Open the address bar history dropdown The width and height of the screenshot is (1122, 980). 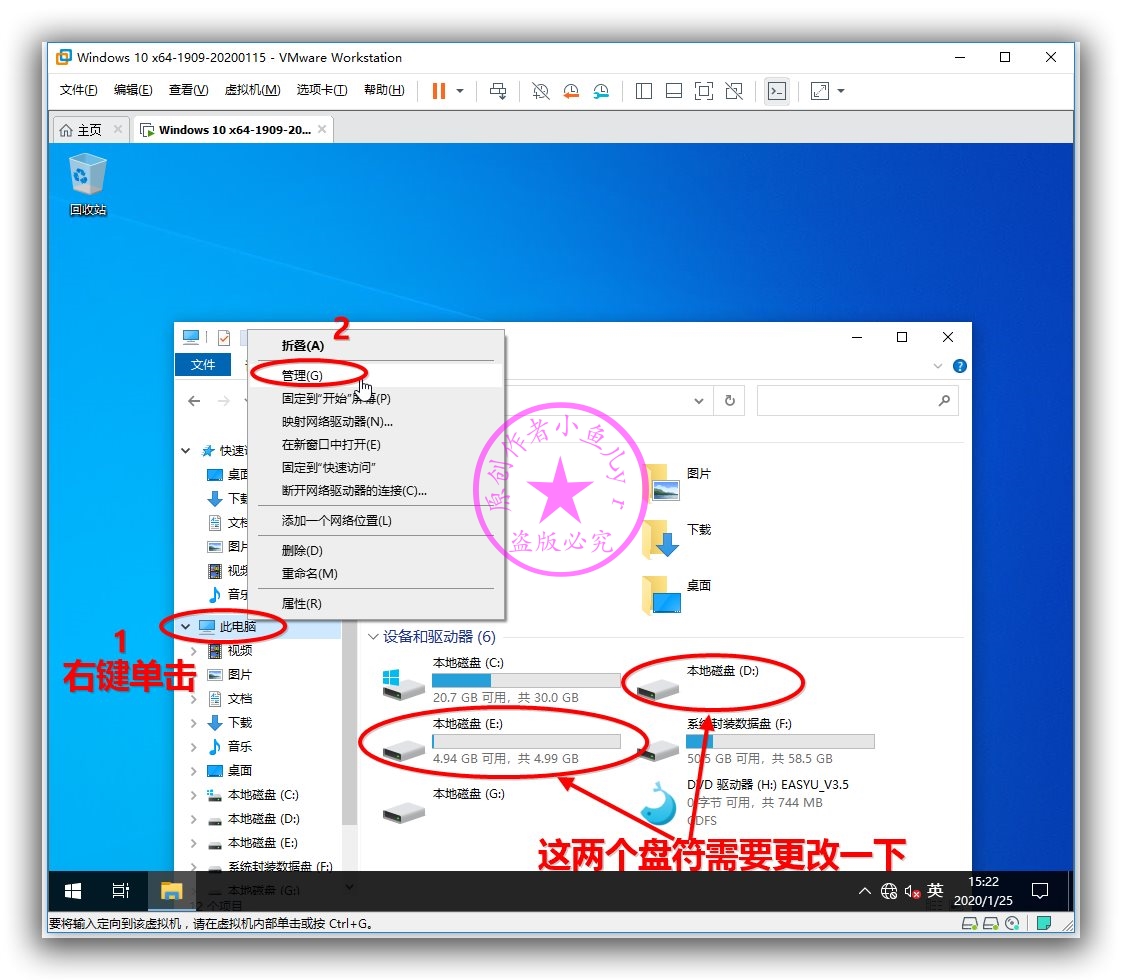(699, 401)
